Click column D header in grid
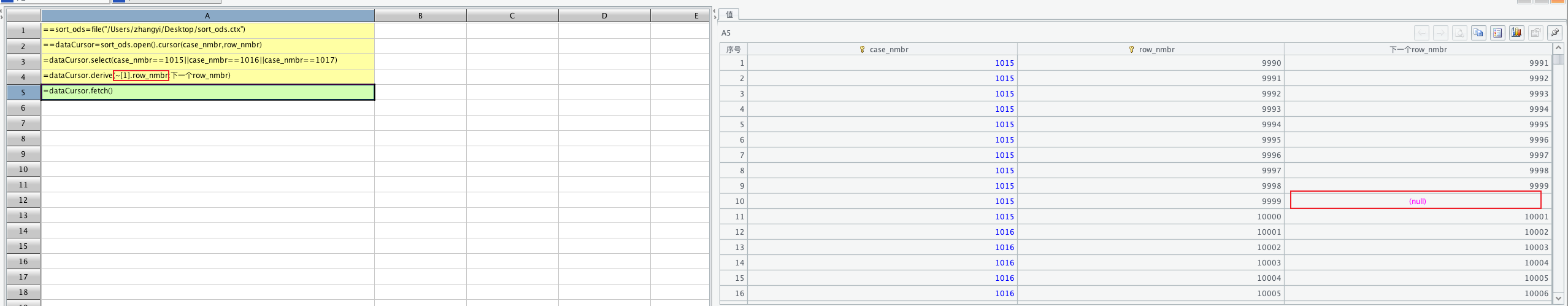Image resolution: width=1568 pixels, height=306 pixels. tap(604, 16)
